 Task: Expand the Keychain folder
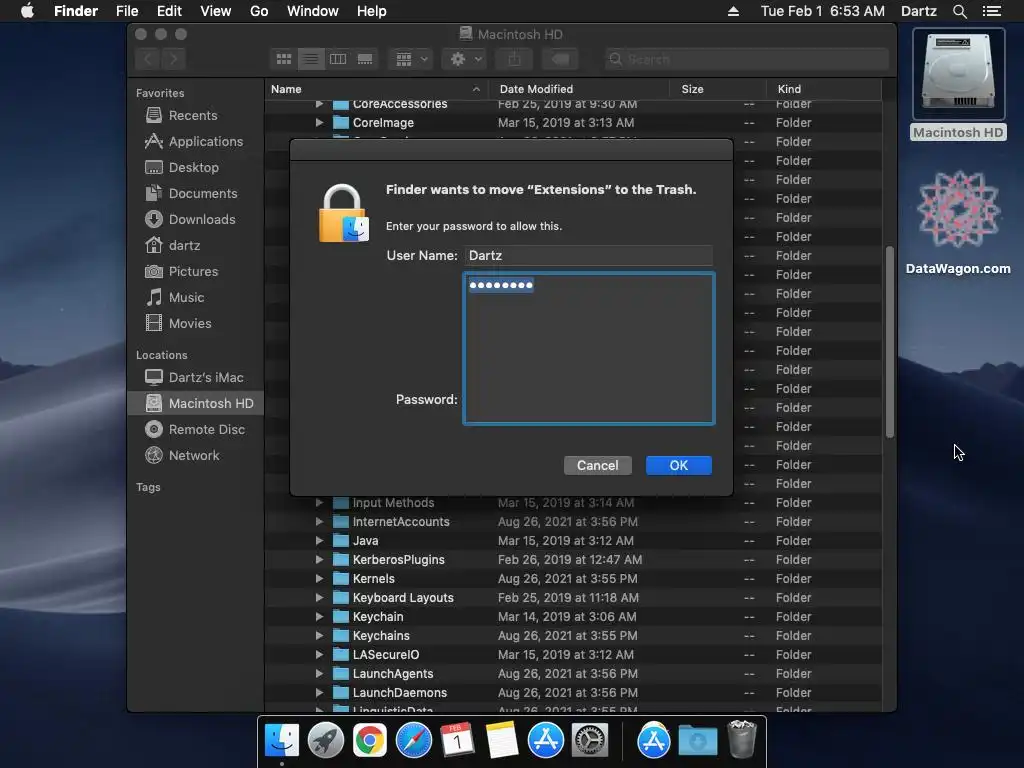pos(319,616)
